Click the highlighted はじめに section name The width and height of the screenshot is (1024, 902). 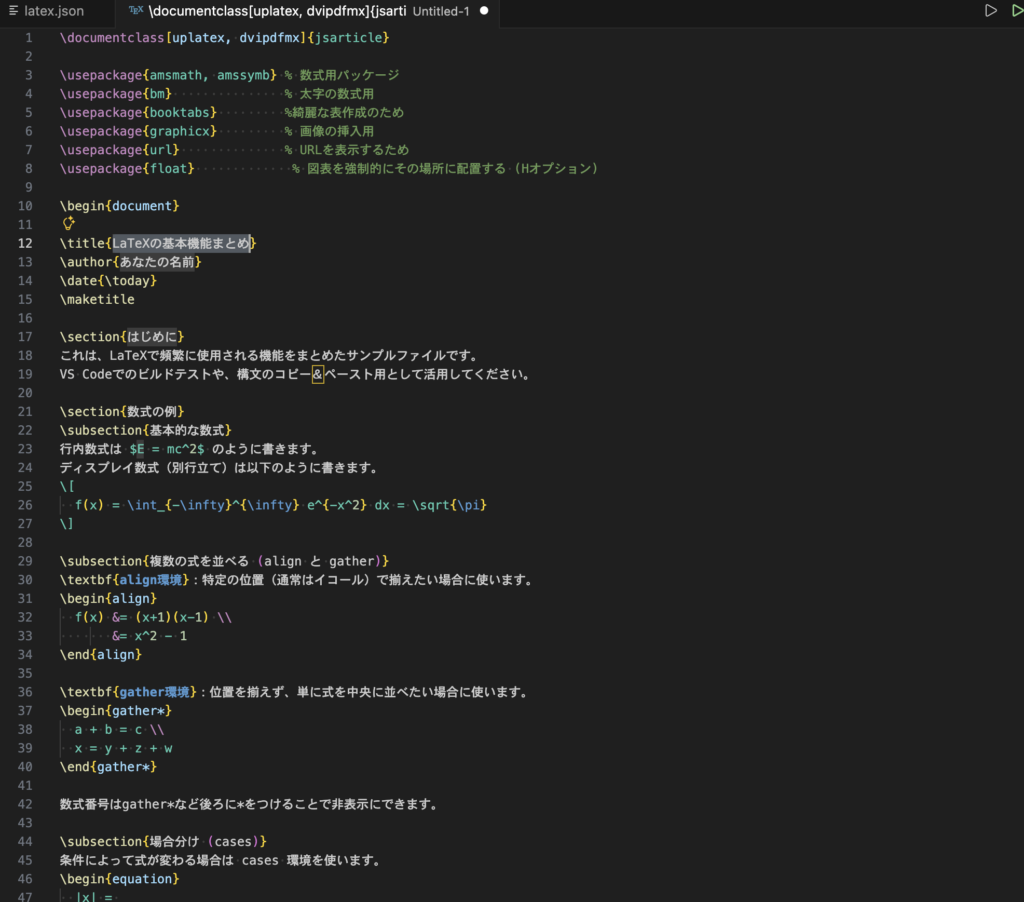[153, 337]
